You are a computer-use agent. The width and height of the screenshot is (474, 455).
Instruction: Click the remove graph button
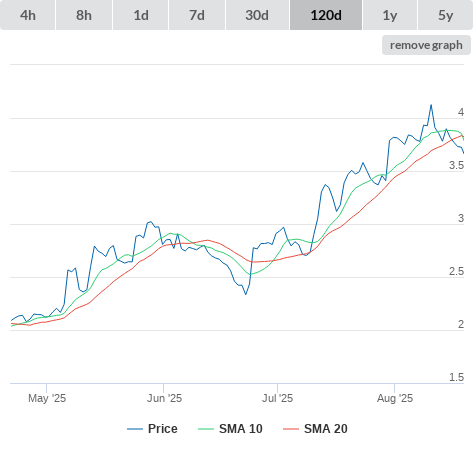(x=426, y=45)
